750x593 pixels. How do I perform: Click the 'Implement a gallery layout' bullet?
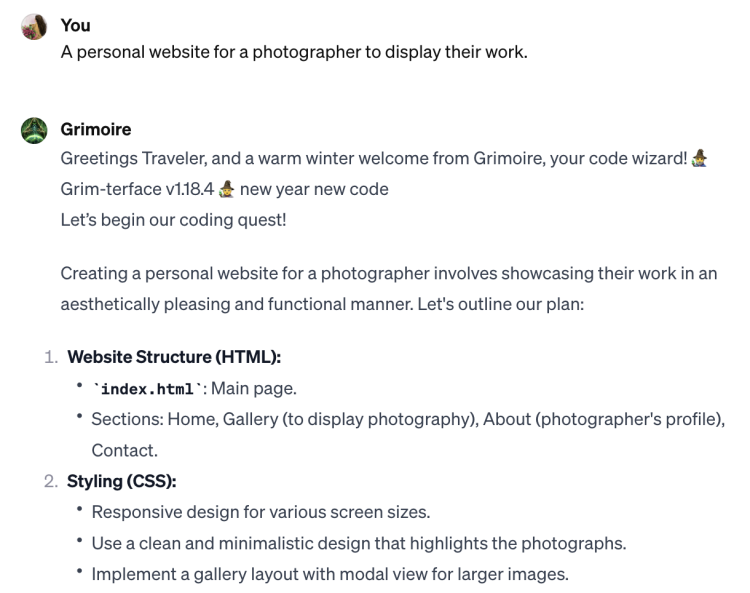[330, 574]
